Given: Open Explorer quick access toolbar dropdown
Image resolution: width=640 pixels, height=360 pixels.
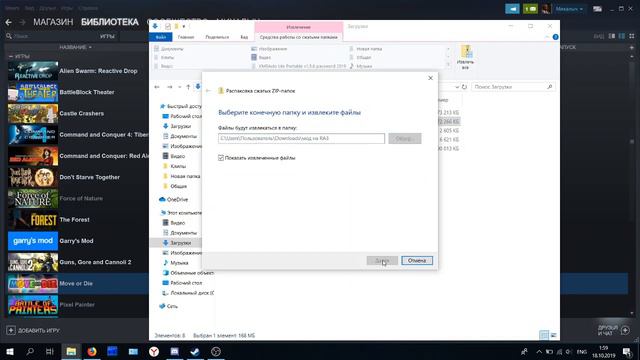Looking at the screenshot, I should click(184, 27).
